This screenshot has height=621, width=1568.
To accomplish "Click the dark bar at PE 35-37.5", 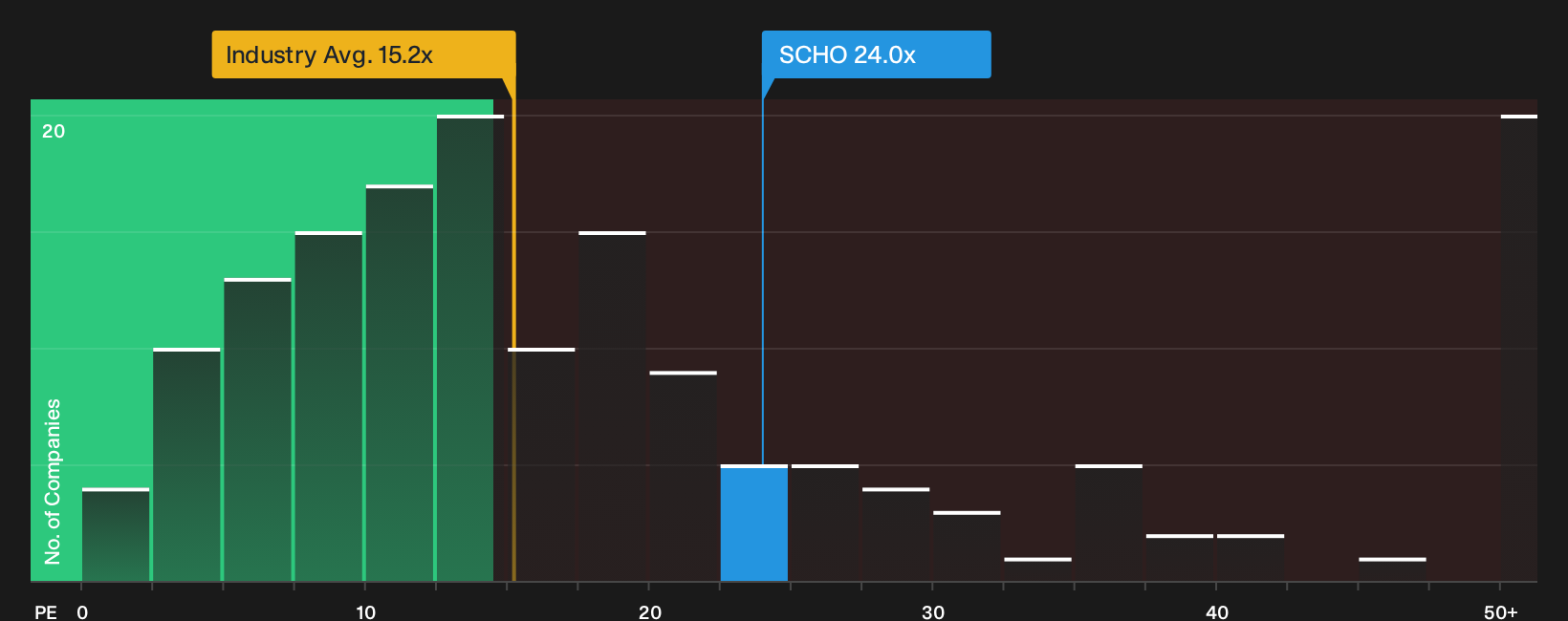I will [1109, 524].
